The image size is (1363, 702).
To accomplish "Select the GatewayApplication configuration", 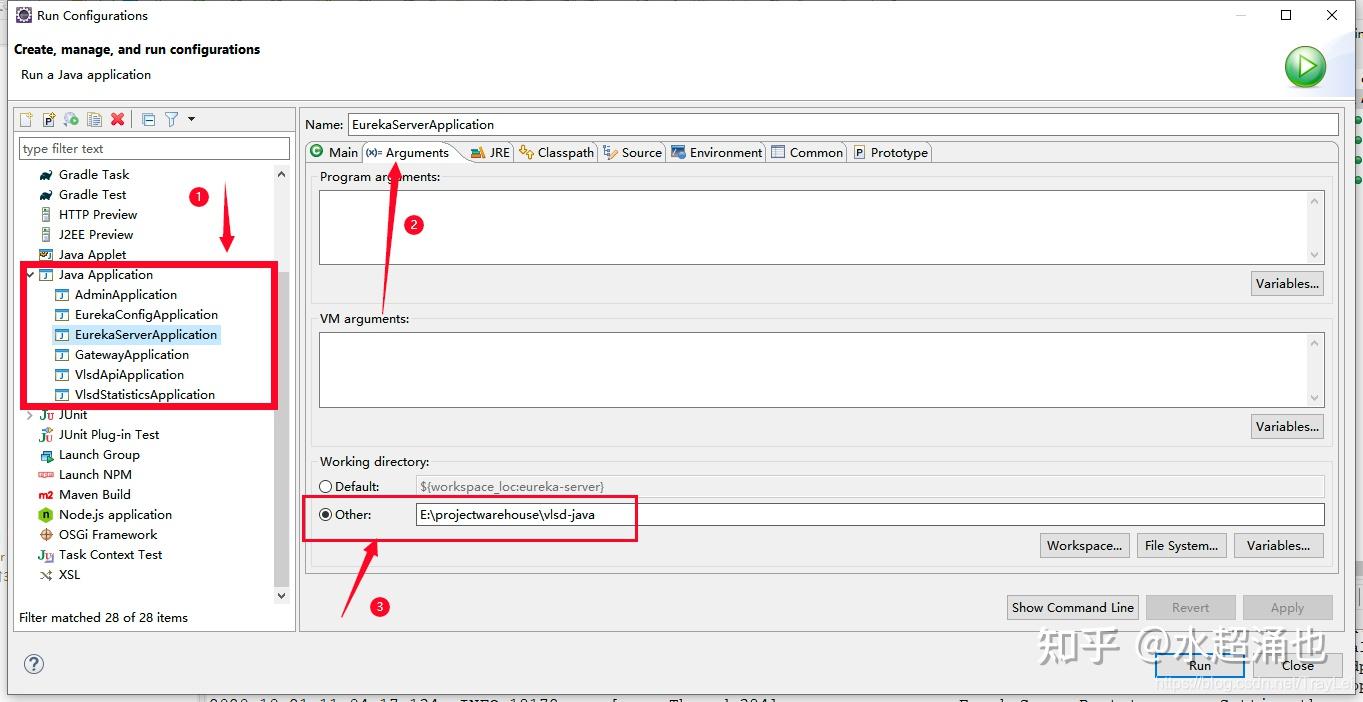I will click(133, 354).
